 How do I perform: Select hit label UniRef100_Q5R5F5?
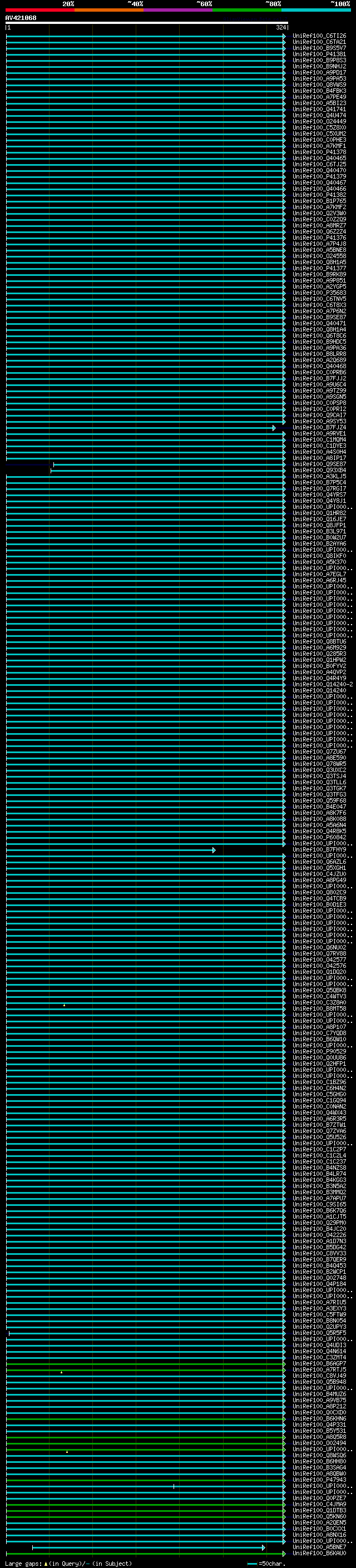pos(319,1333)
